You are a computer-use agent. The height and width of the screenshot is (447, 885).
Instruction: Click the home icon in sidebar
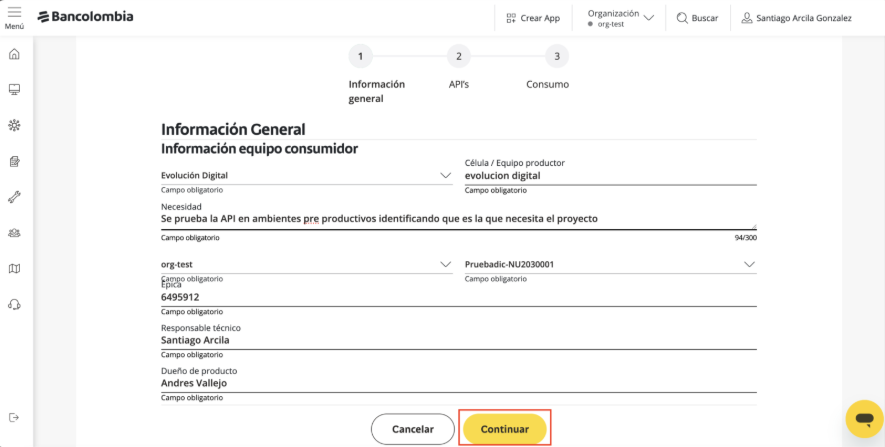[14, 54]
